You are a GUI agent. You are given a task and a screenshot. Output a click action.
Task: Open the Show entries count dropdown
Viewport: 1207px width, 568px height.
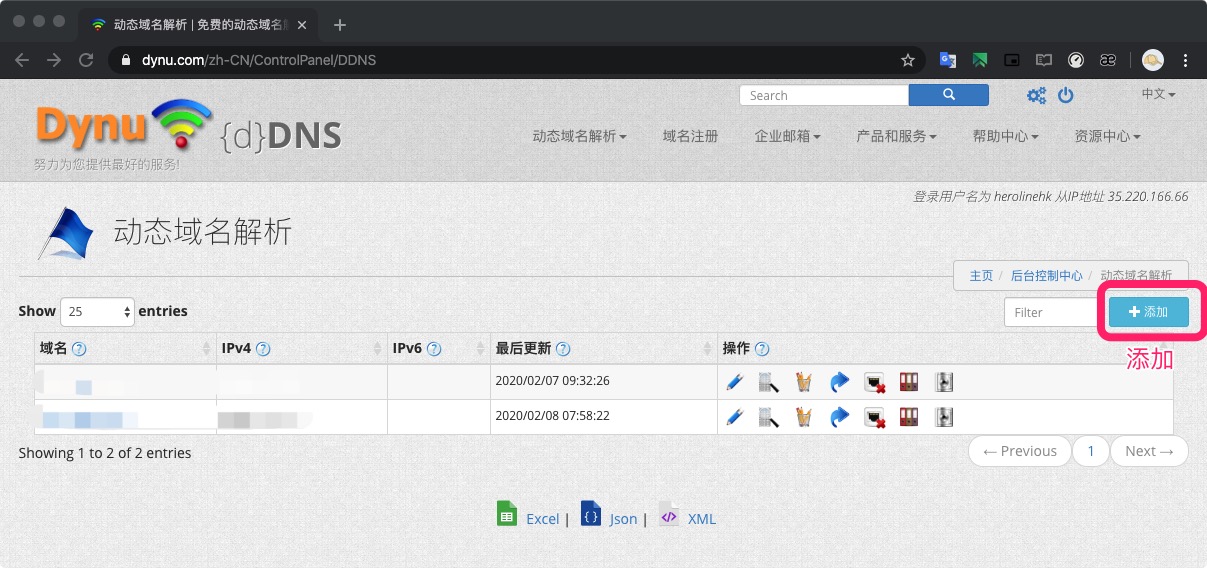(x=97, y=312)
